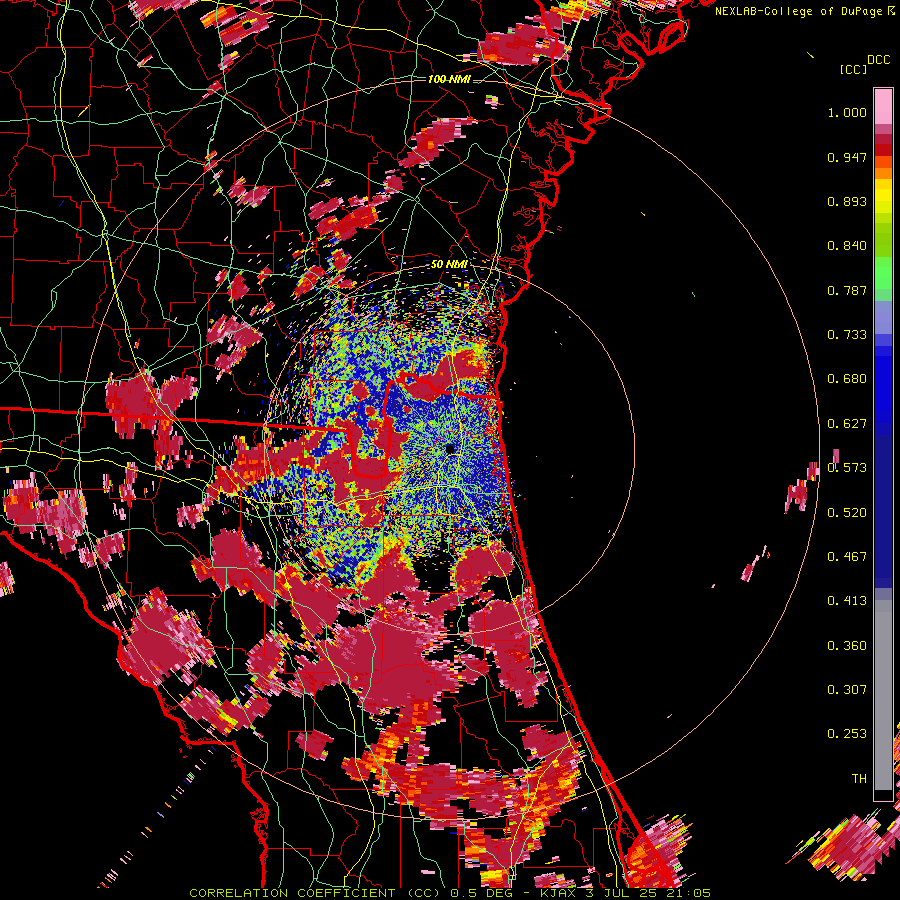Click the 21:05 timestamp in caption

click(x=691, y=893)
